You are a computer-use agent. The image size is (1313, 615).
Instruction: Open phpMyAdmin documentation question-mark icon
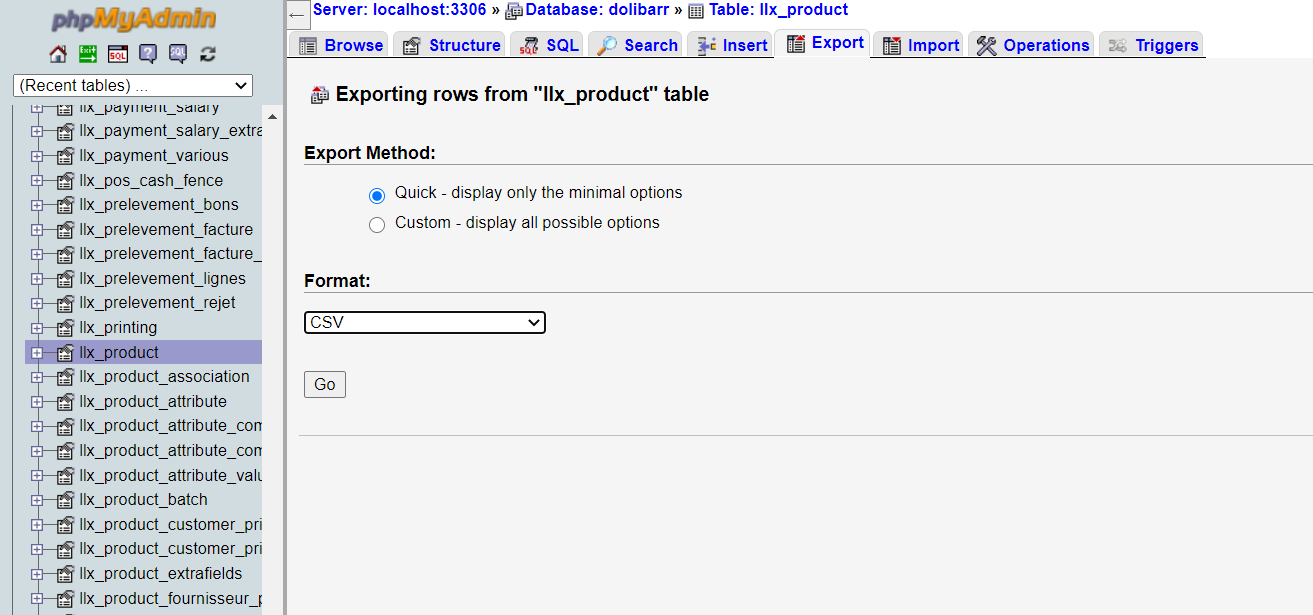148,54
